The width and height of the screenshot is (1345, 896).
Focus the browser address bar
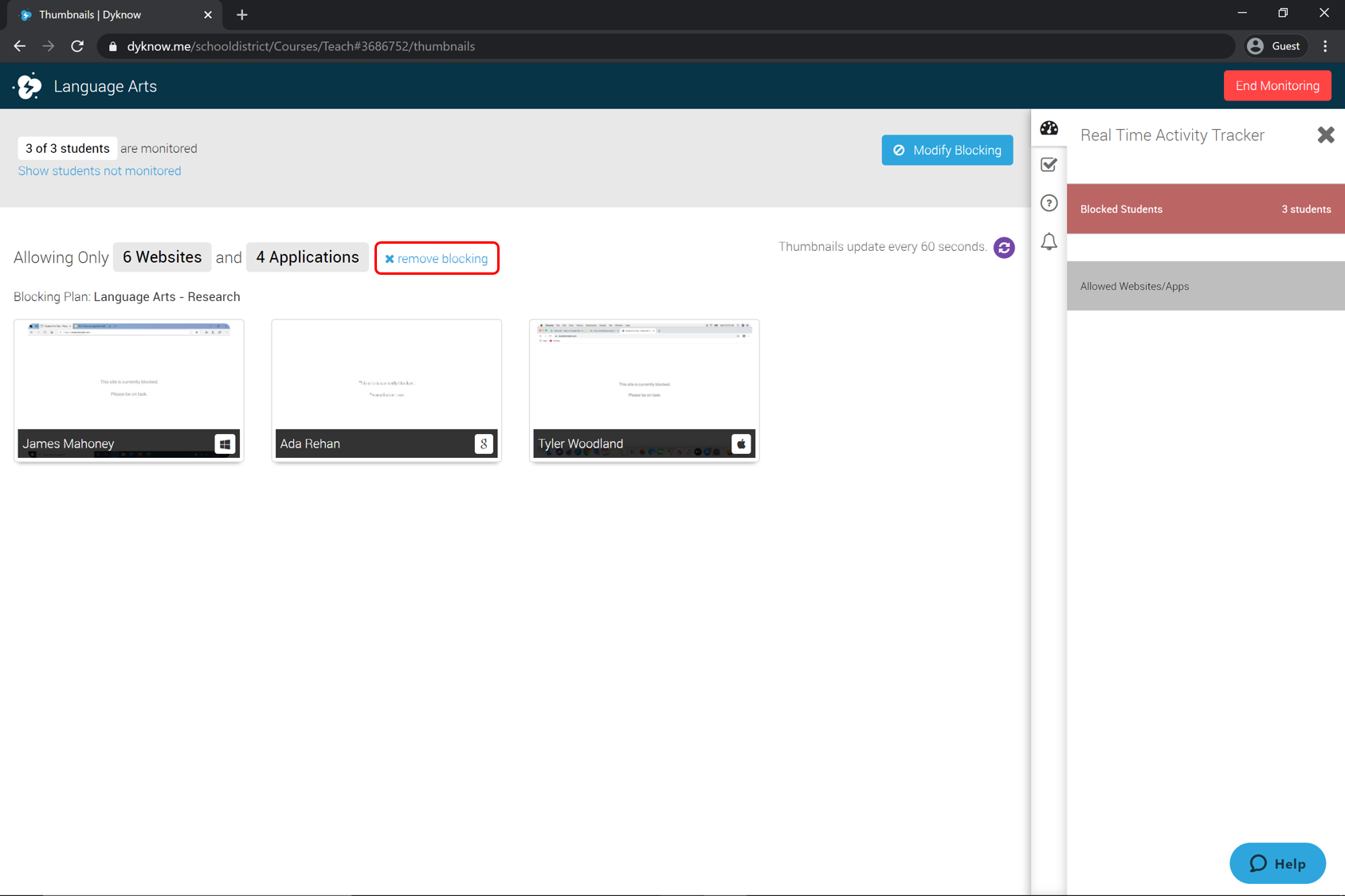click(x=665, y=46)
